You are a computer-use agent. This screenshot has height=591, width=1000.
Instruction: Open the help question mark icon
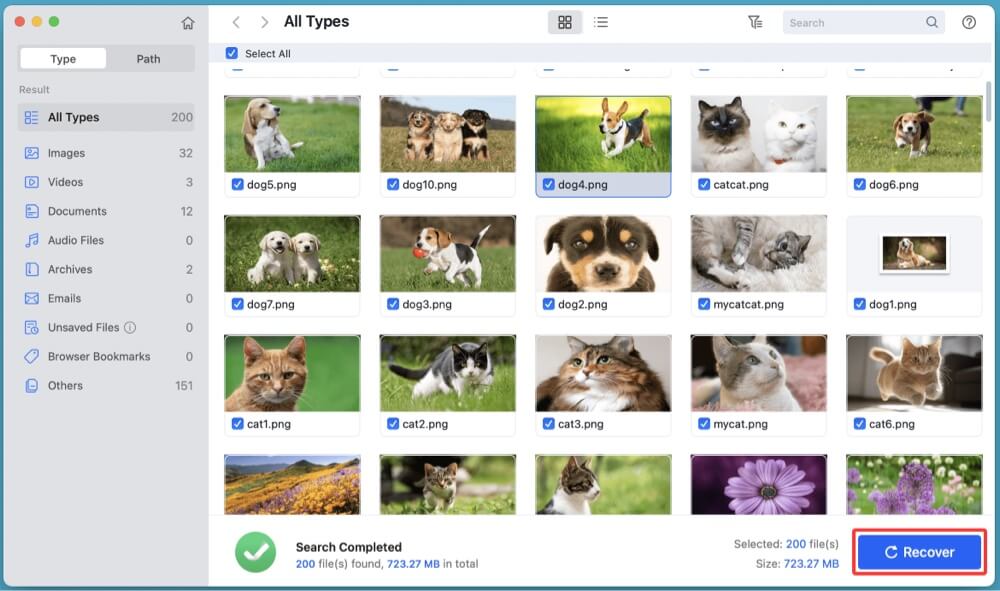click(968, 22)
